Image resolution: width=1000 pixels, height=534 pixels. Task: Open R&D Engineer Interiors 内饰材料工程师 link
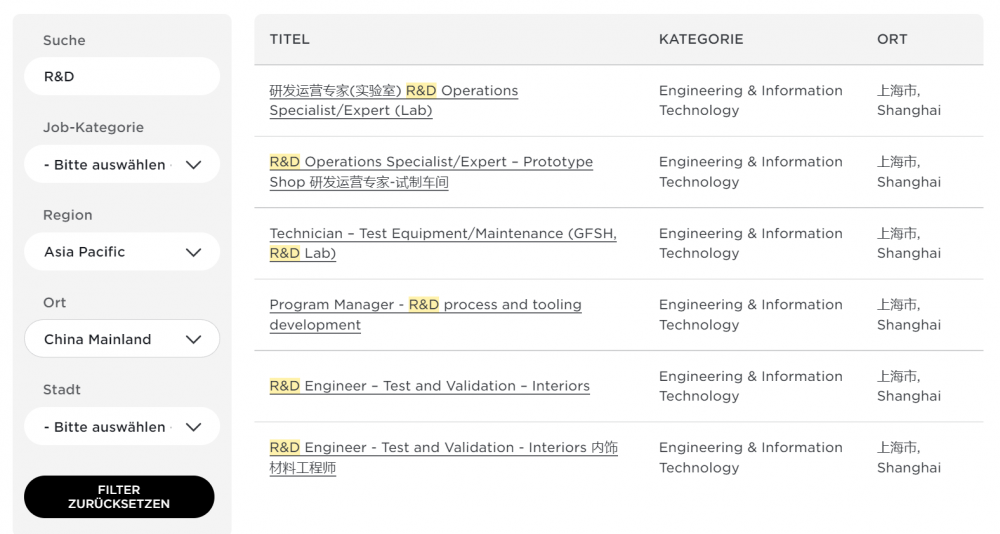(x=443, y=457)
